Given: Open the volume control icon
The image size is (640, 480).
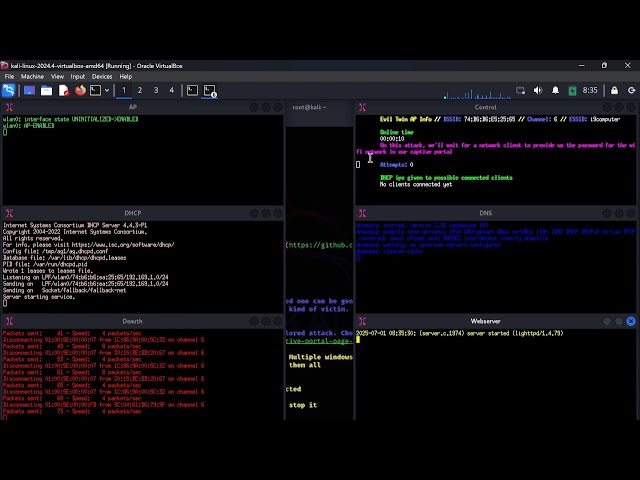Looking at the screenshot, I should click(x=538, y=90).
